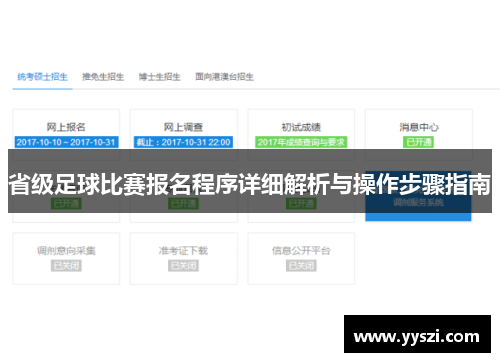Open the 网上报名 card title
Image resolution: width=500 pixels, height=362 pixels.
[66, 127]
